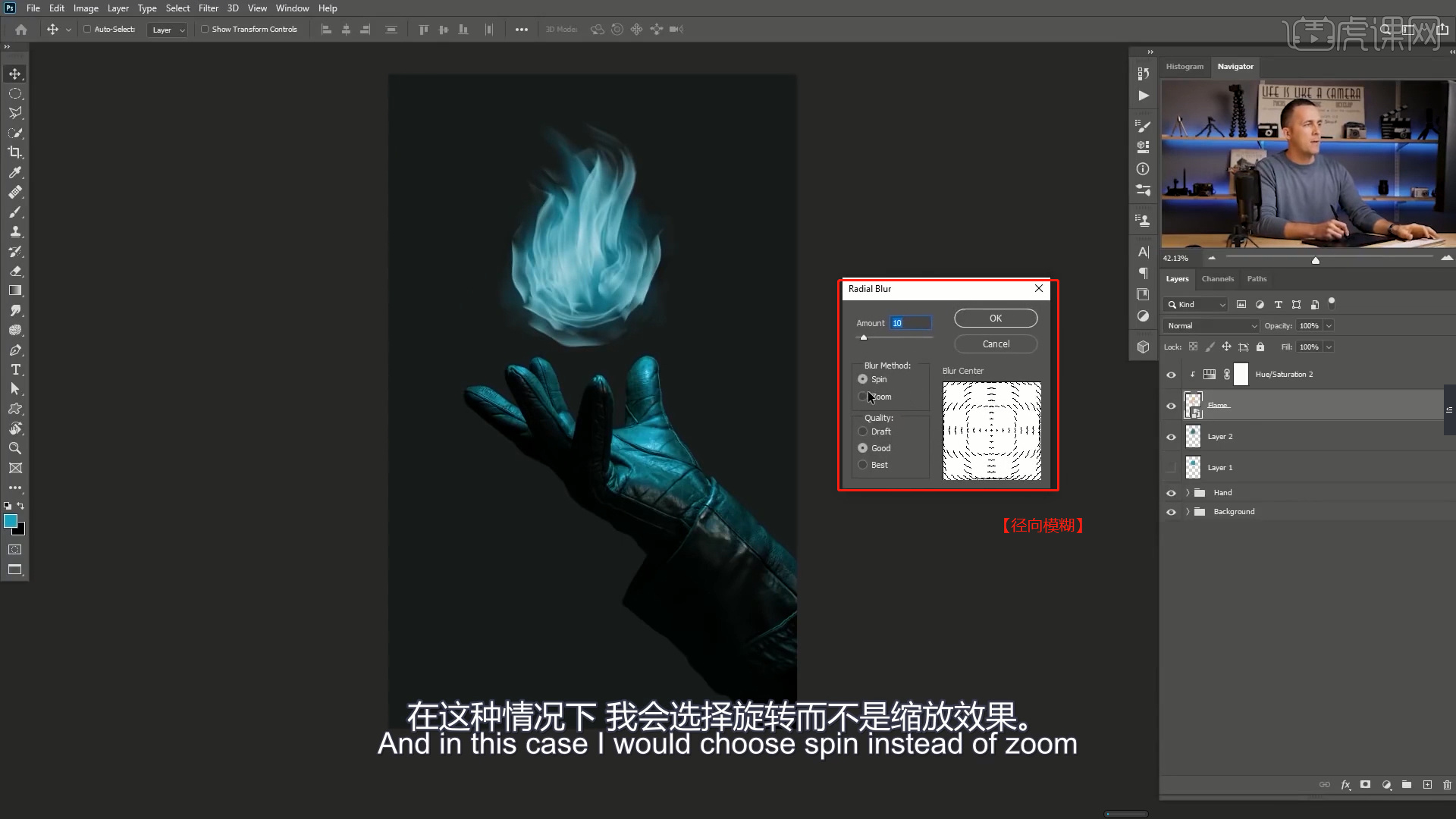
Task: Open the Filter menu
Action: click(x=208, y=8)
